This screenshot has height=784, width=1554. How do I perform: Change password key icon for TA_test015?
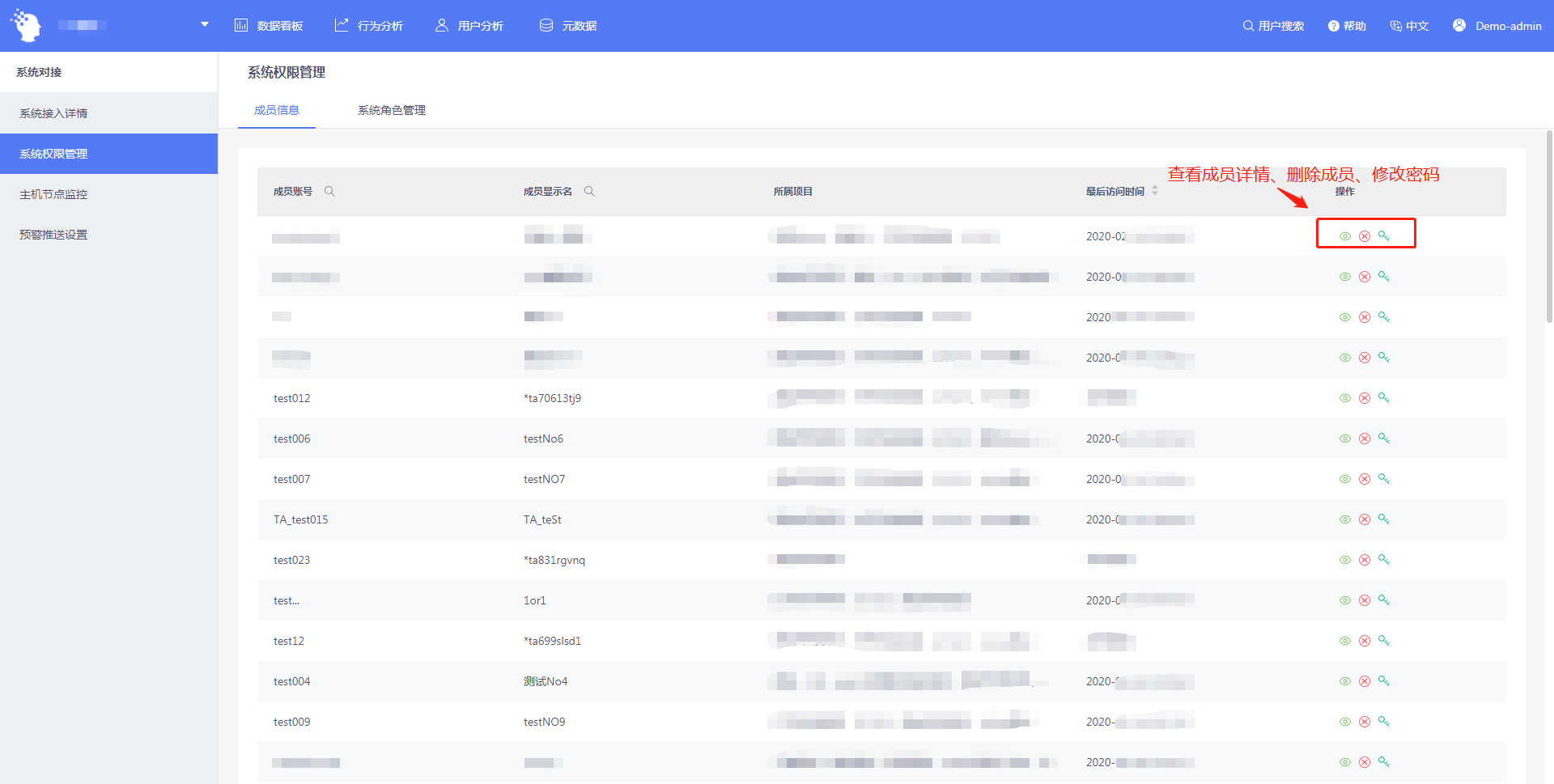pos(1384,519)
